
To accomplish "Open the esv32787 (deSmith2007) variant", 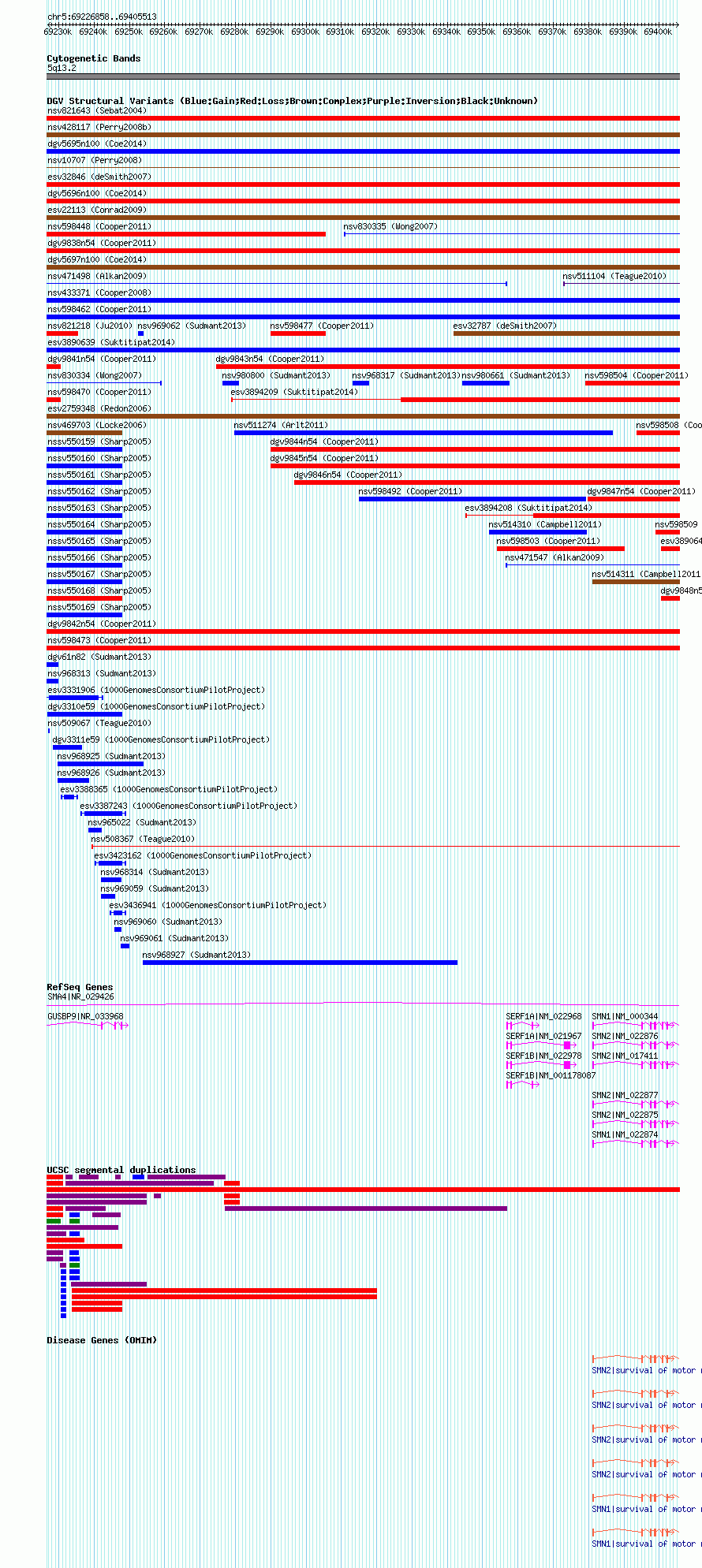I will (566, 333).
